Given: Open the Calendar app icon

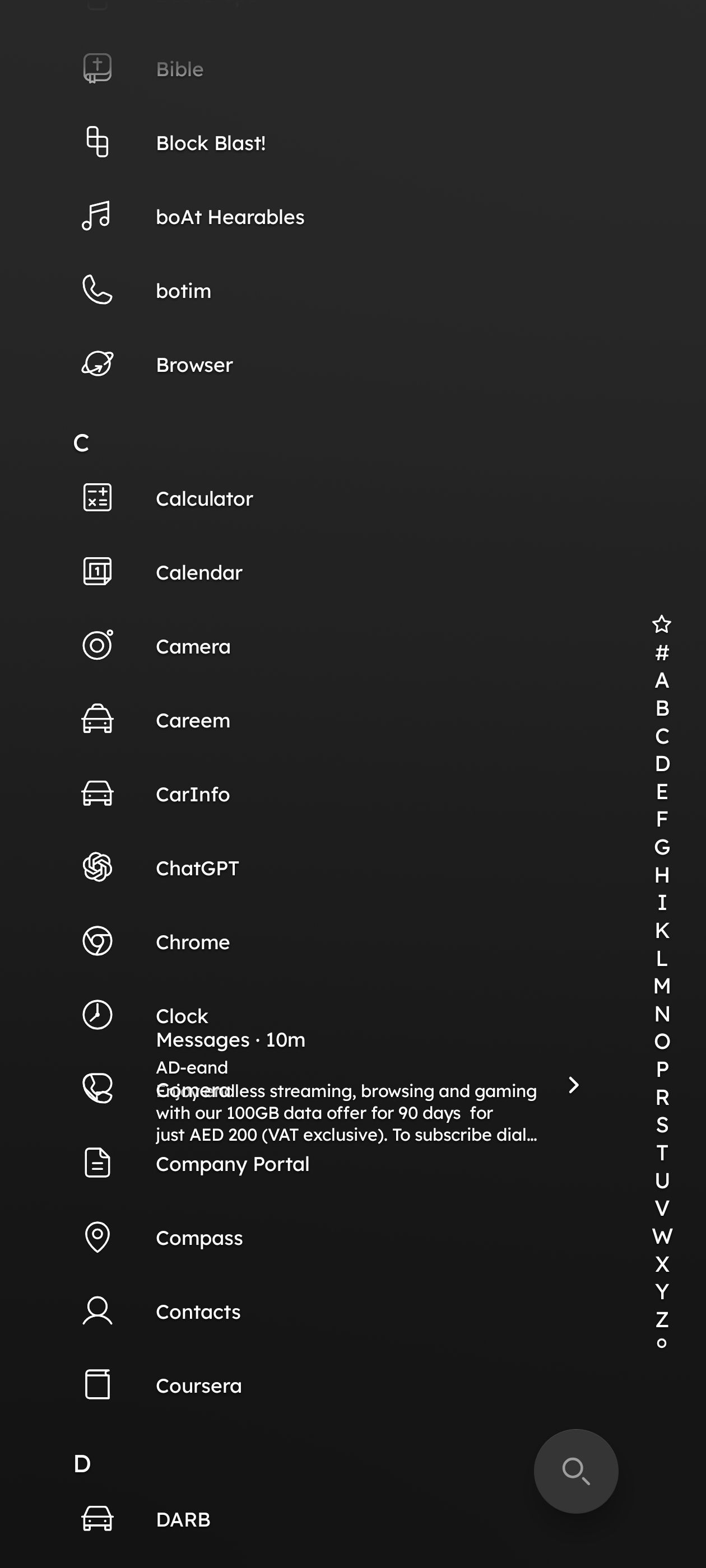Looking at the screenshot, I should click(97, 572).
